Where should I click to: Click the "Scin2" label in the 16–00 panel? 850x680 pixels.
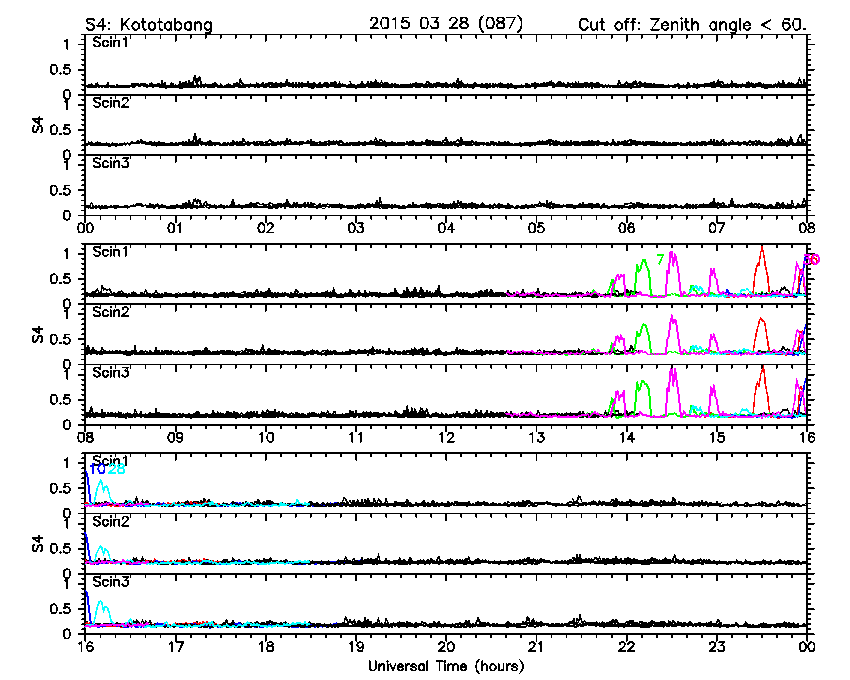(x=111, y=522)
